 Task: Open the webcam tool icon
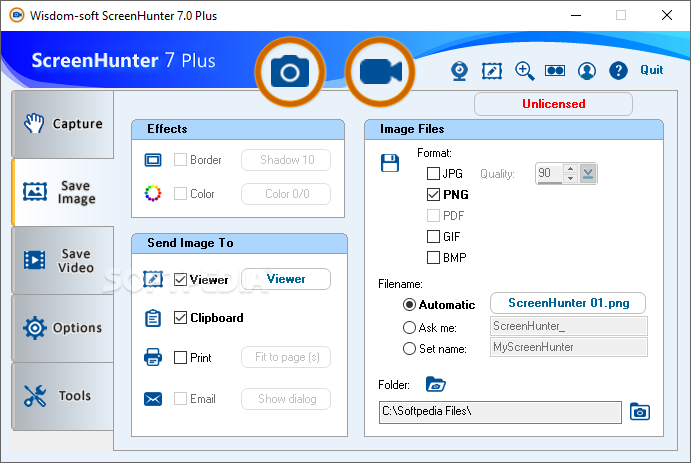click(x=459, y=70)
